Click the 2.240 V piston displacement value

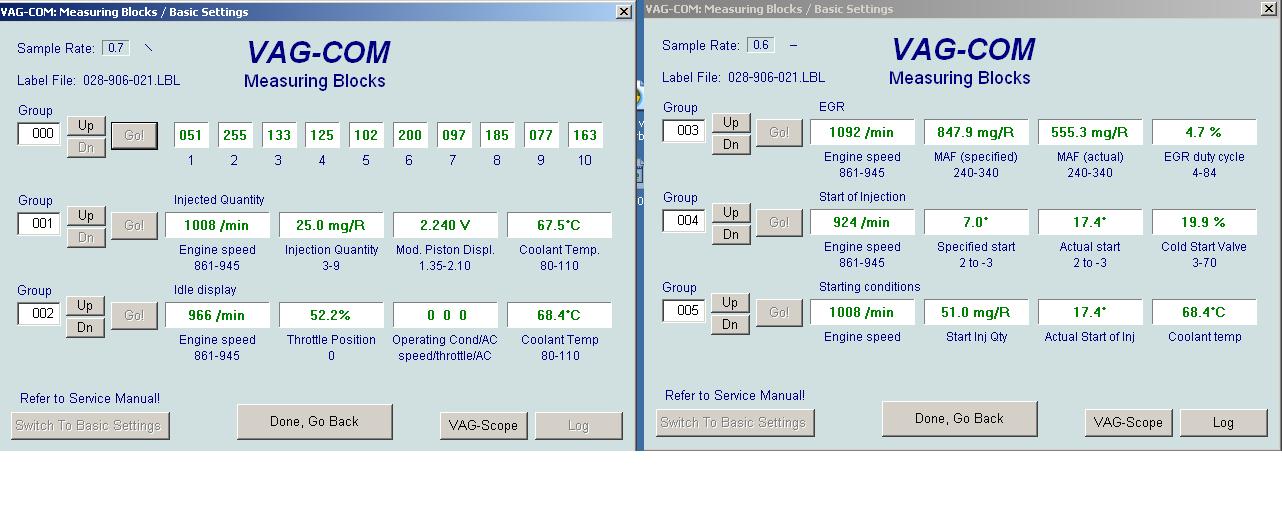click(x=446, y=225)
